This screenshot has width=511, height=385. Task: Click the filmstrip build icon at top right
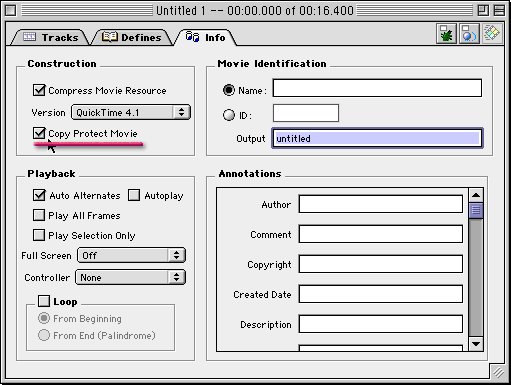(492, 33)
